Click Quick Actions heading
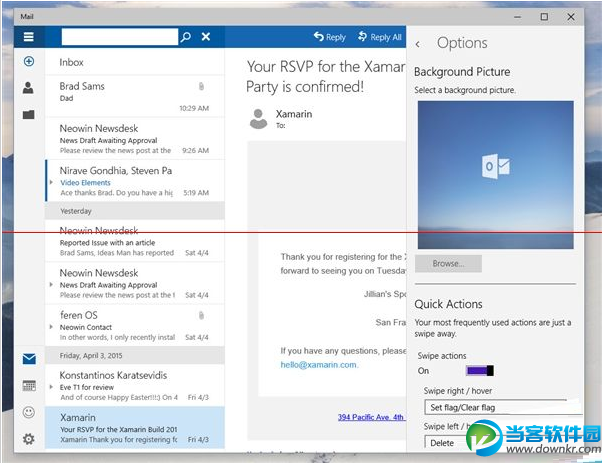This screenshot has height=463, width=602. click(448, 304)
